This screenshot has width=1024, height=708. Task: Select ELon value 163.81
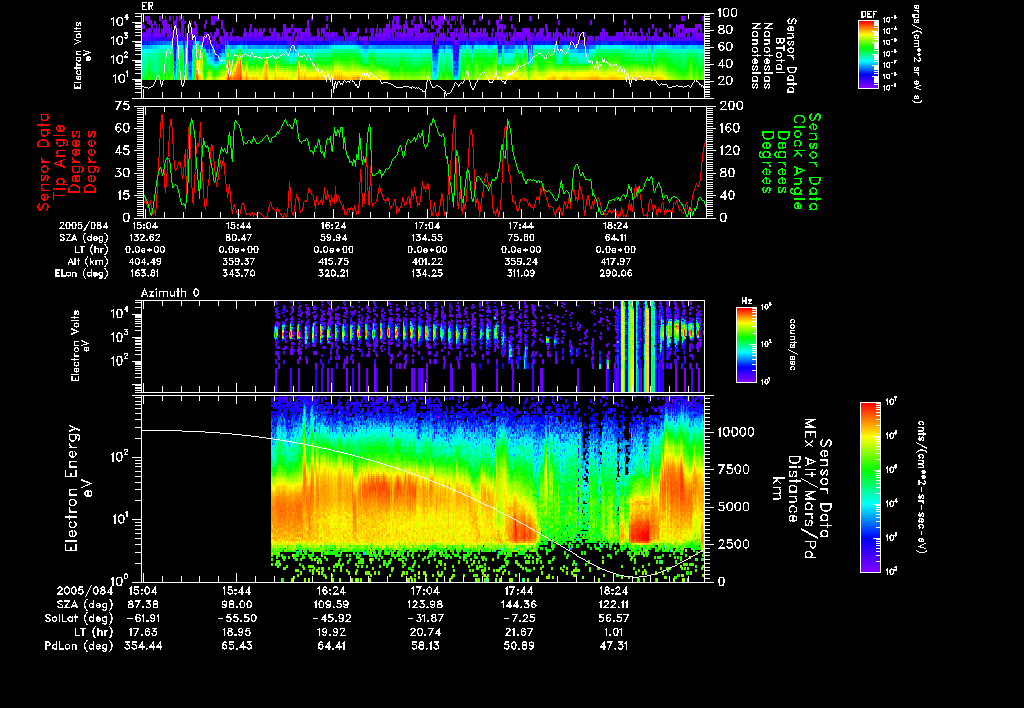point(144,274)
